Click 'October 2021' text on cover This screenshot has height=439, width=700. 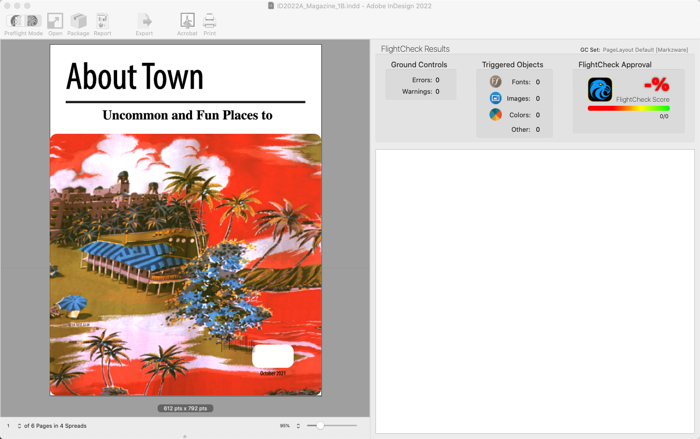click(272, 373)
